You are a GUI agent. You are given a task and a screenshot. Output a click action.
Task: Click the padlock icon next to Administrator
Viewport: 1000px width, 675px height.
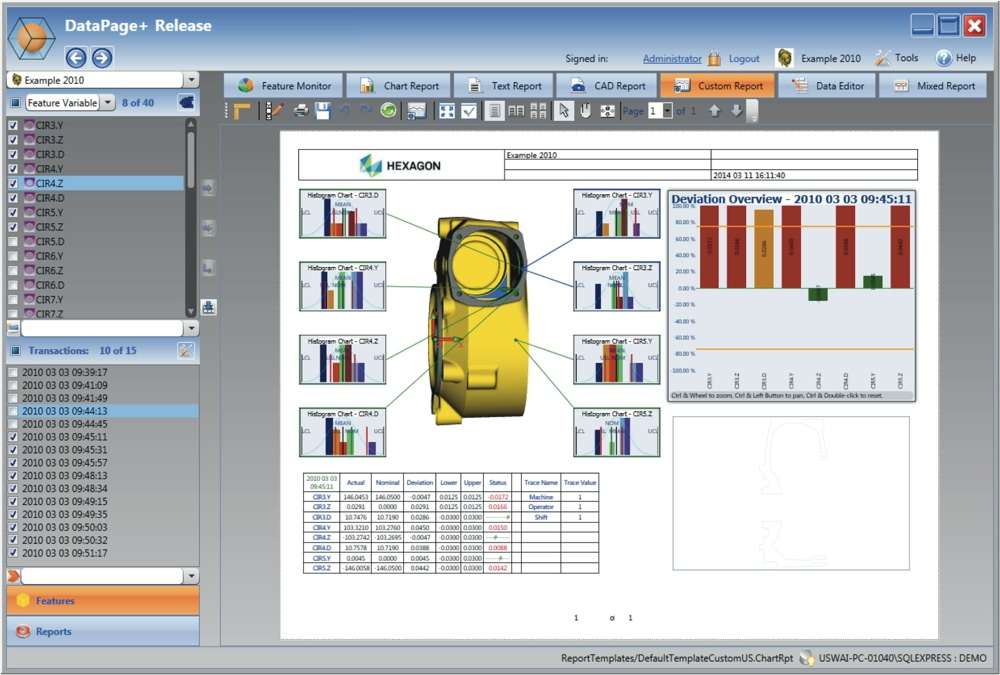click(714, 59)
